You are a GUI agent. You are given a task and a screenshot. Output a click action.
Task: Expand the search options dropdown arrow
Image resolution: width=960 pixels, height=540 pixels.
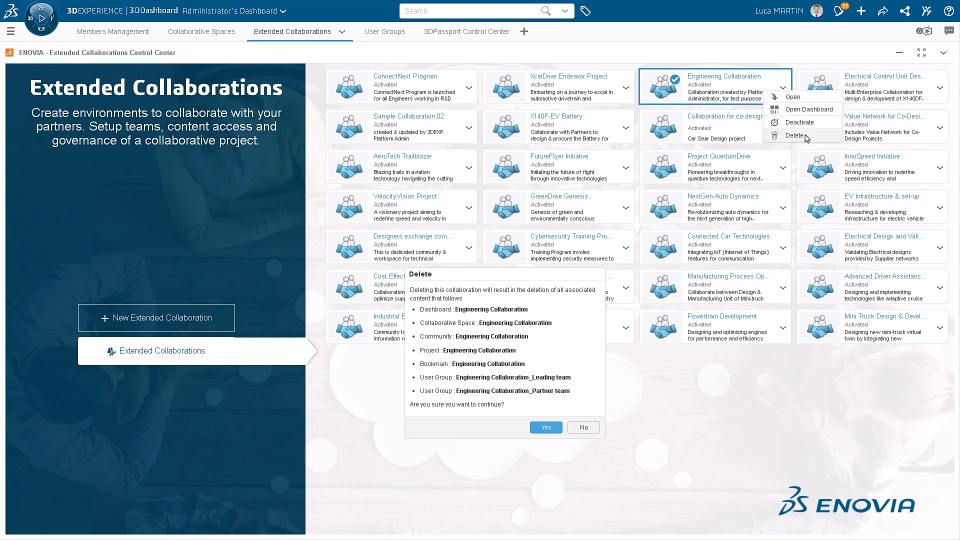pos(564,10)
